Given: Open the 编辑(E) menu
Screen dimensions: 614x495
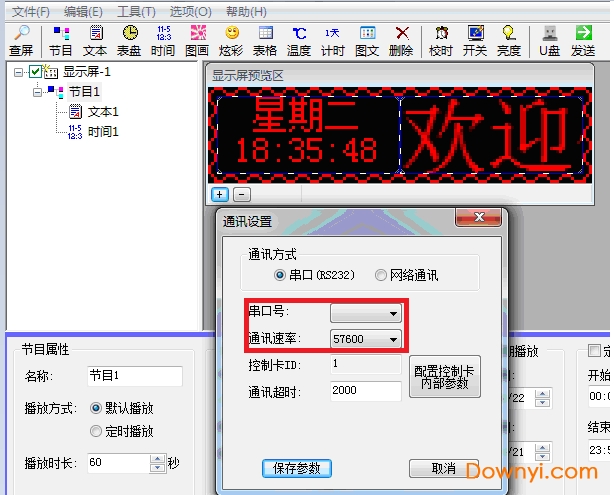Looking at the screenshot, I should pyautogui.click(x=83, y=12).
